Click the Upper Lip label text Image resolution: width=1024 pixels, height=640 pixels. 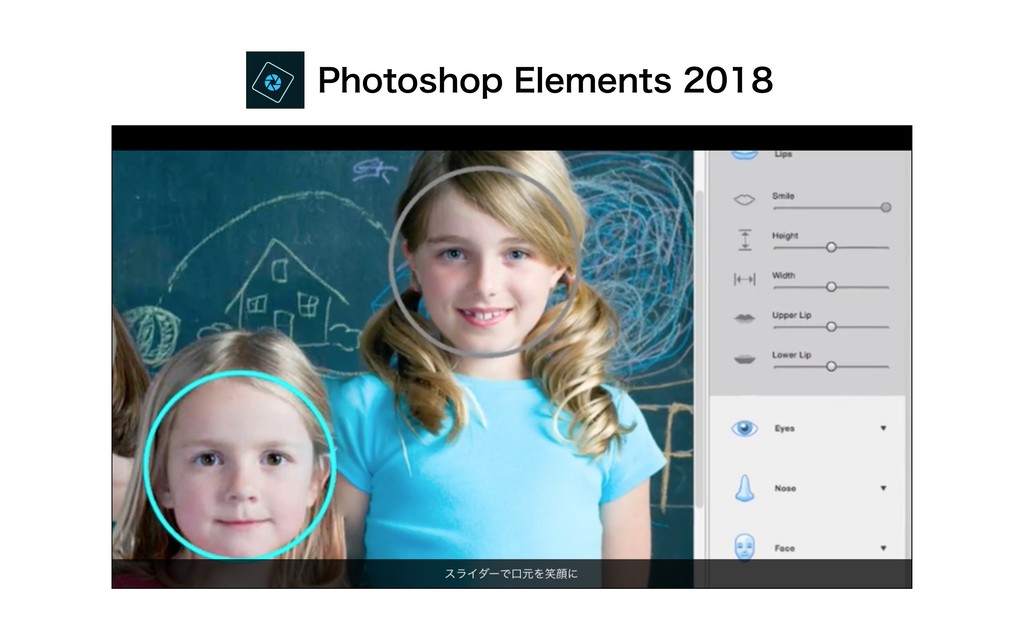(792, 315)
